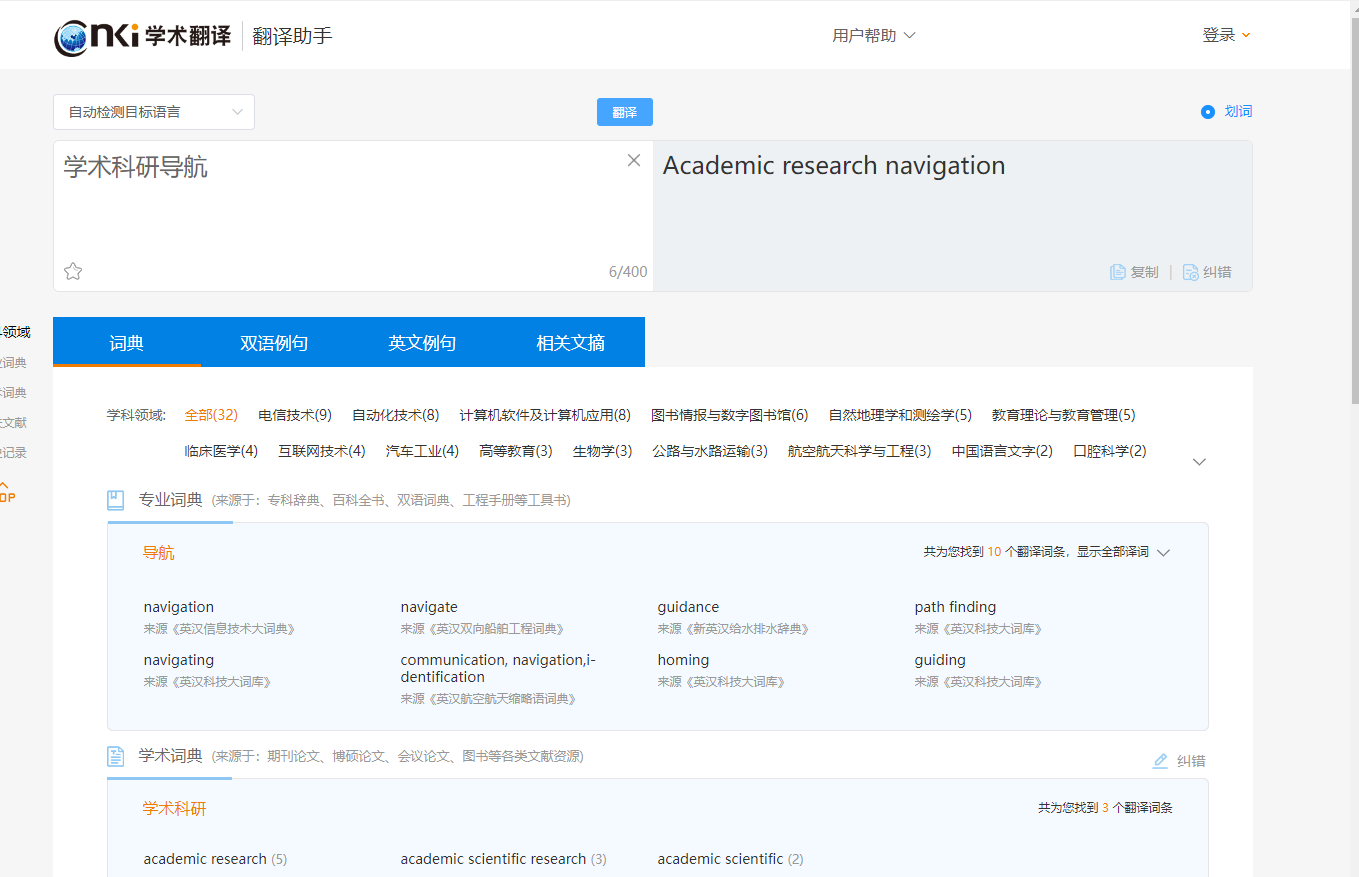Clear the source text with the X icon
Viewport: 1359px width, 877px height.
[x=634, y=161]
